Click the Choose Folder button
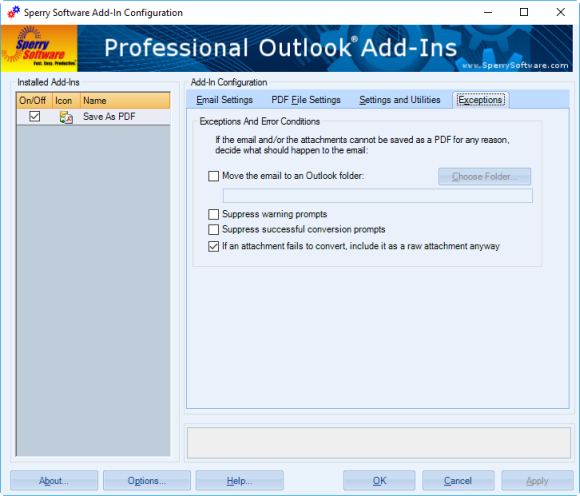Viewport: 580px width, 496px height. click(x=485, y=176)
